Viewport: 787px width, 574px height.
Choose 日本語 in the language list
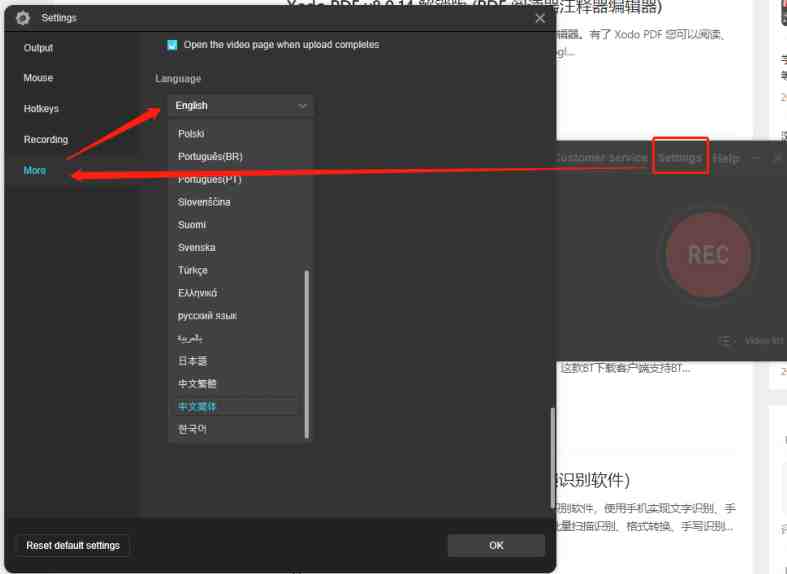(x=193, y=361)
